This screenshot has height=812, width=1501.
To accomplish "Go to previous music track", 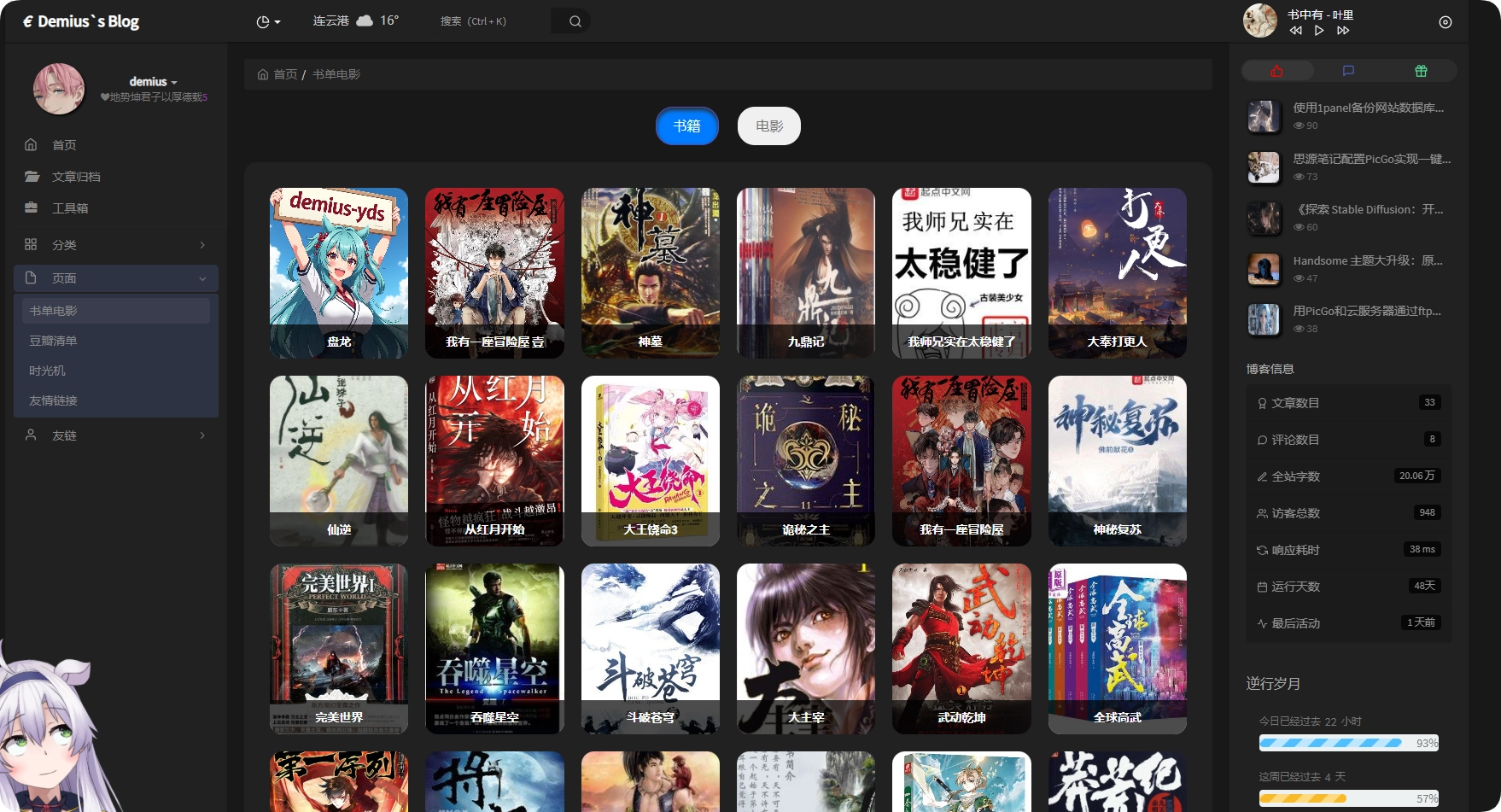I will click(x=1295, y=31).
